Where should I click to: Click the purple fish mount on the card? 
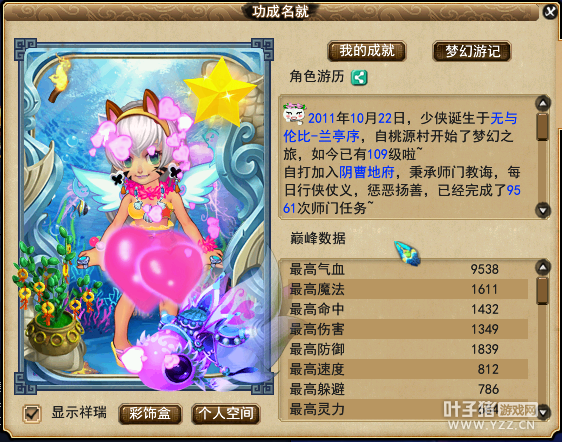pyautogui.click(x=201, y=344)
